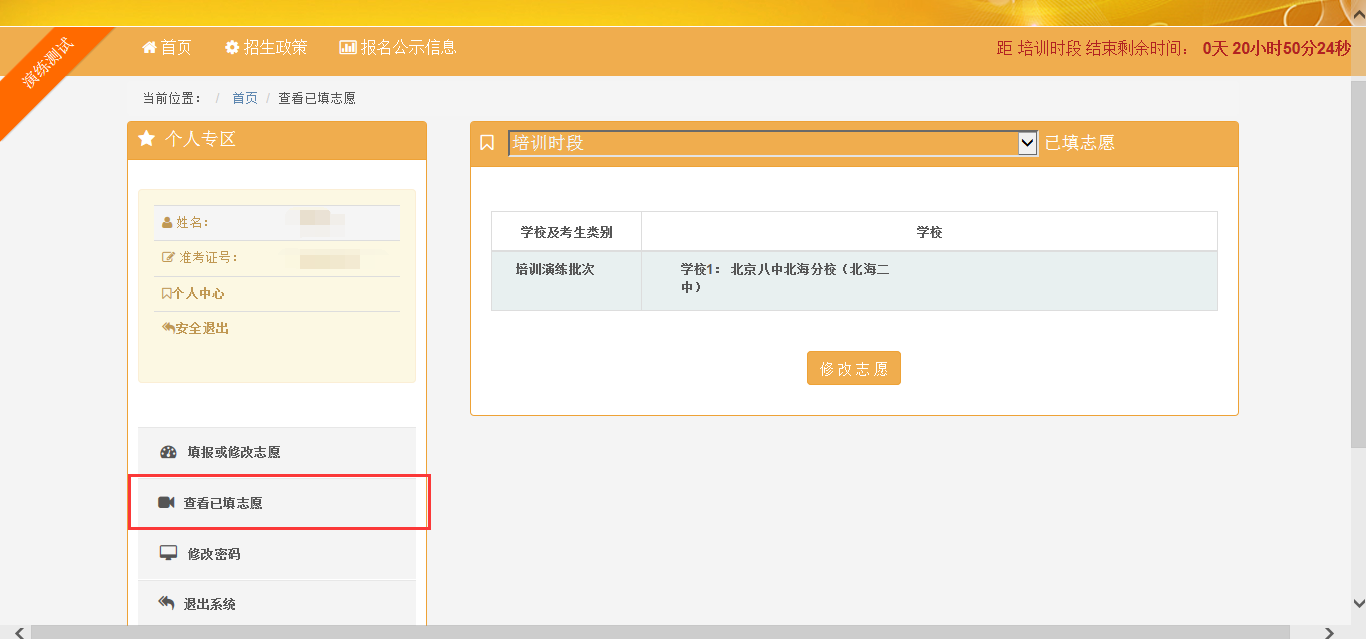
Task: Click the 安全退出 link
Action: click(201, 328)
